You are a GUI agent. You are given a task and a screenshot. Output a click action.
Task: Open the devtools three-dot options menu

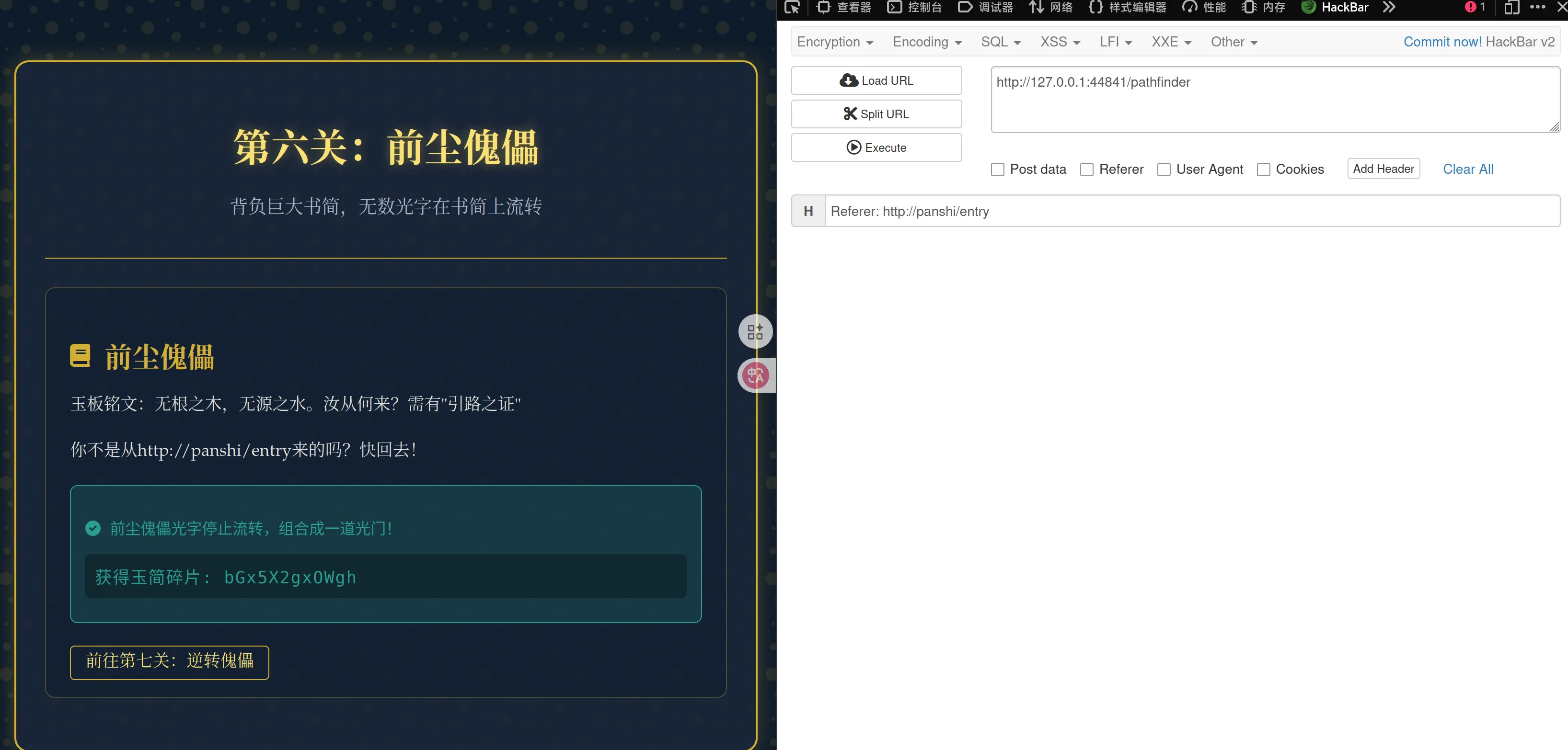(x=1537, y=7)
